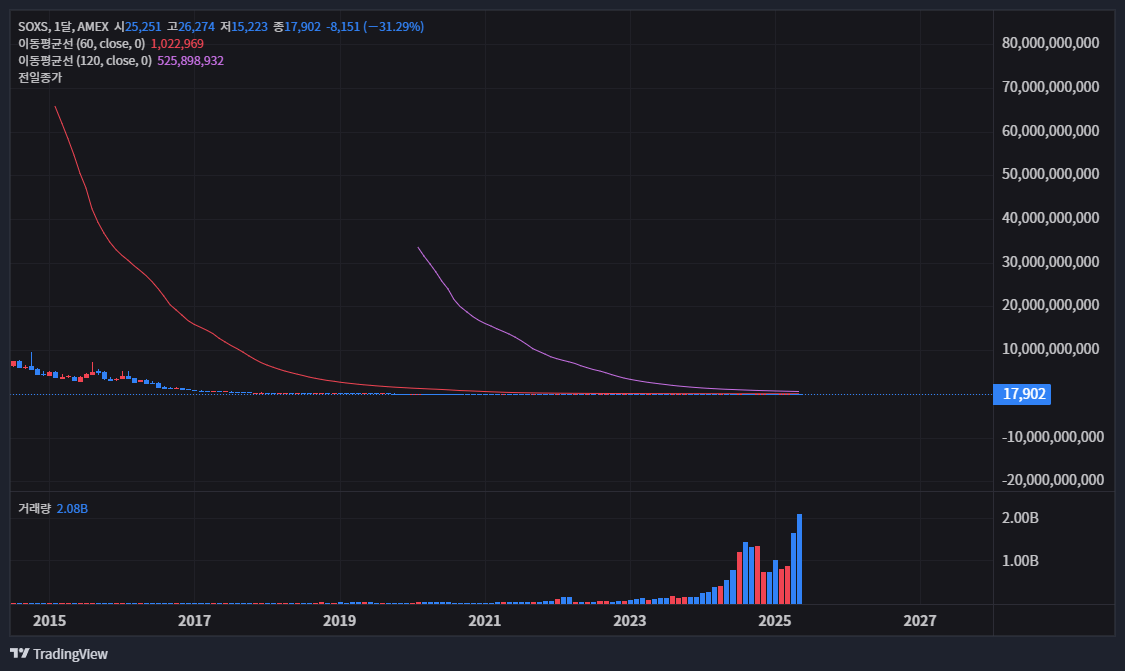Click the 2.00B volume axis label
The image size is (1125, 671).
pyautogui.click(x=1020, y=518)
